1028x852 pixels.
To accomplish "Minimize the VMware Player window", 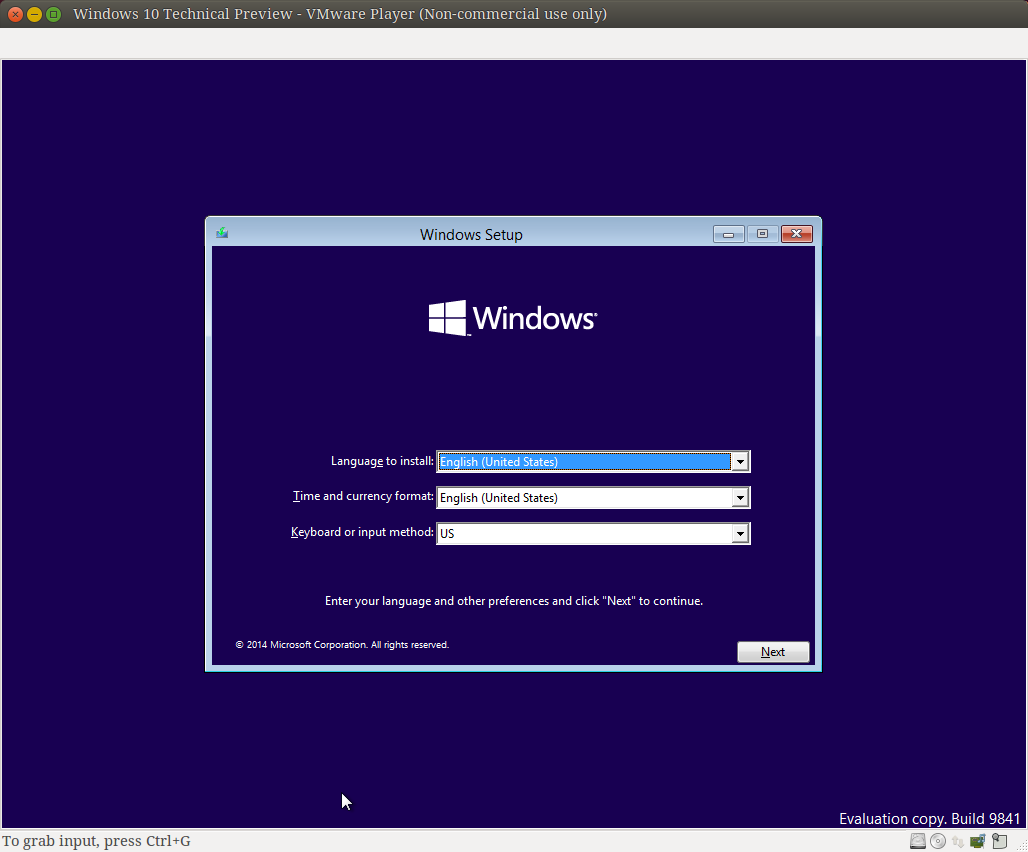I will [34, 14].
